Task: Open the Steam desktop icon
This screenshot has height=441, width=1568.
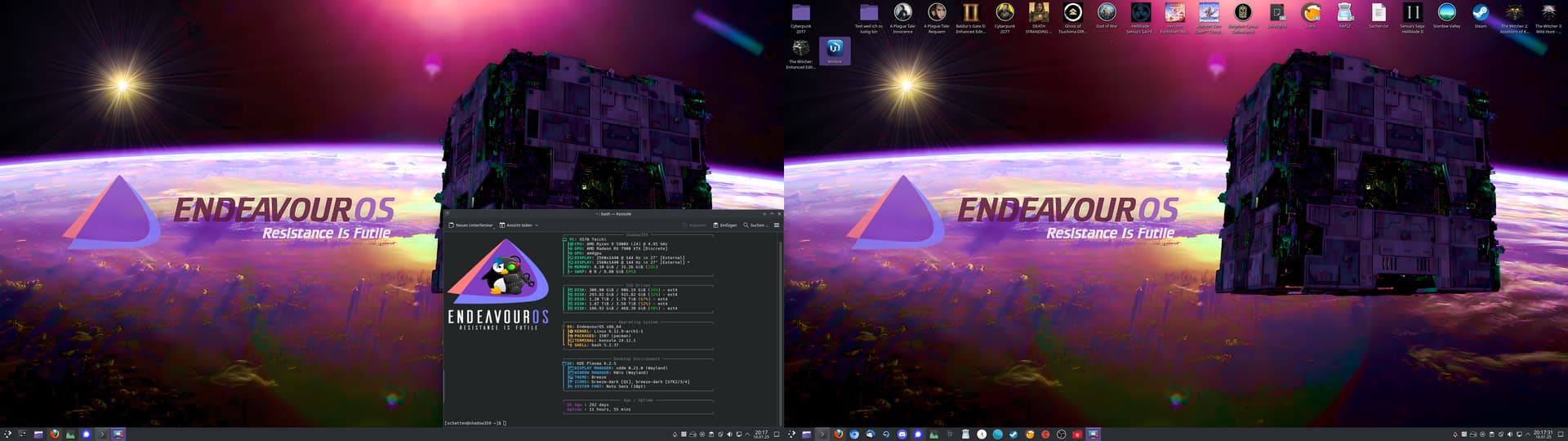Action: coord(1481,16)
